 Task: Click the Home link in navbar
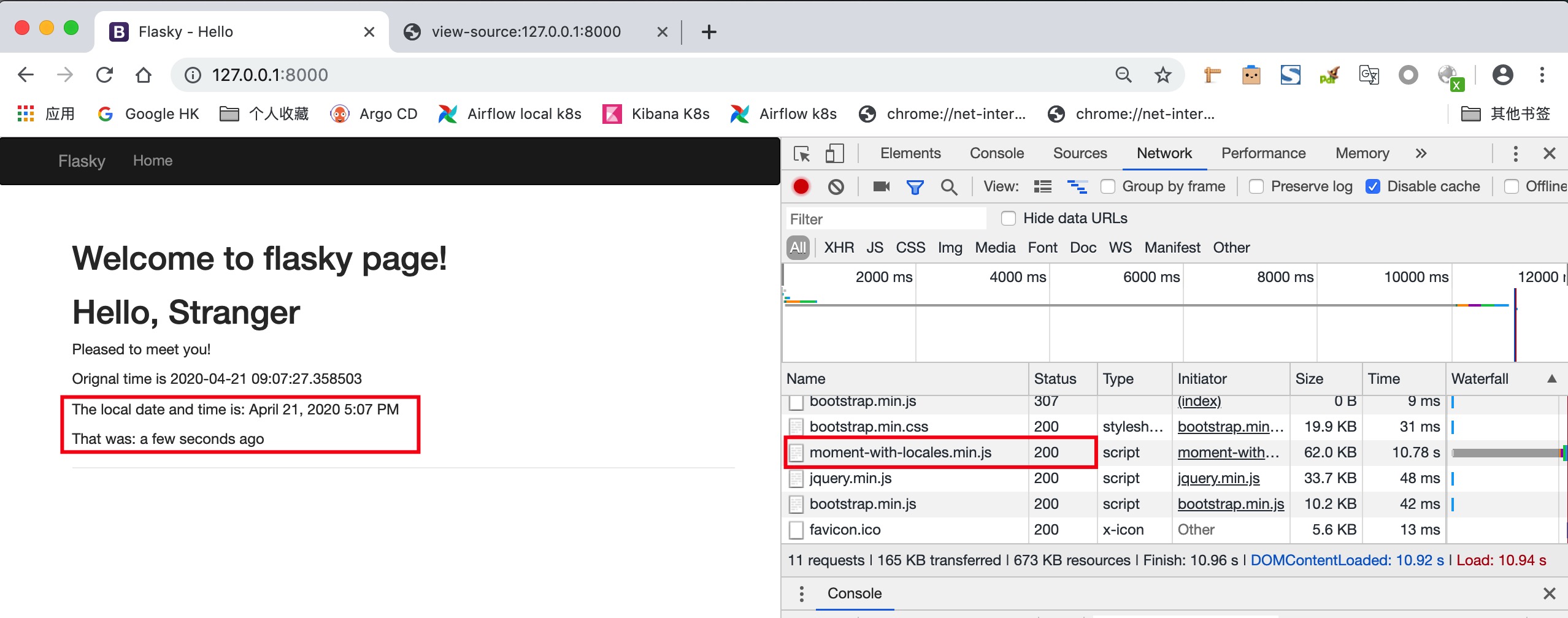tap(153, 161)
